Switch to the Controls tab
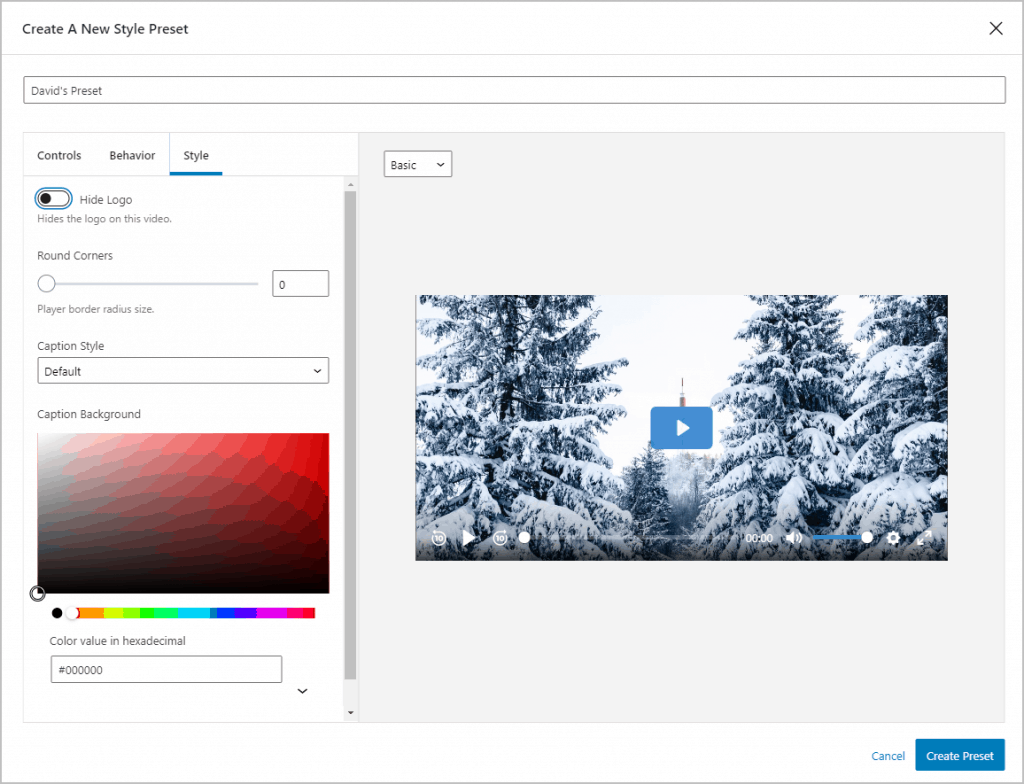 [59, 155]
